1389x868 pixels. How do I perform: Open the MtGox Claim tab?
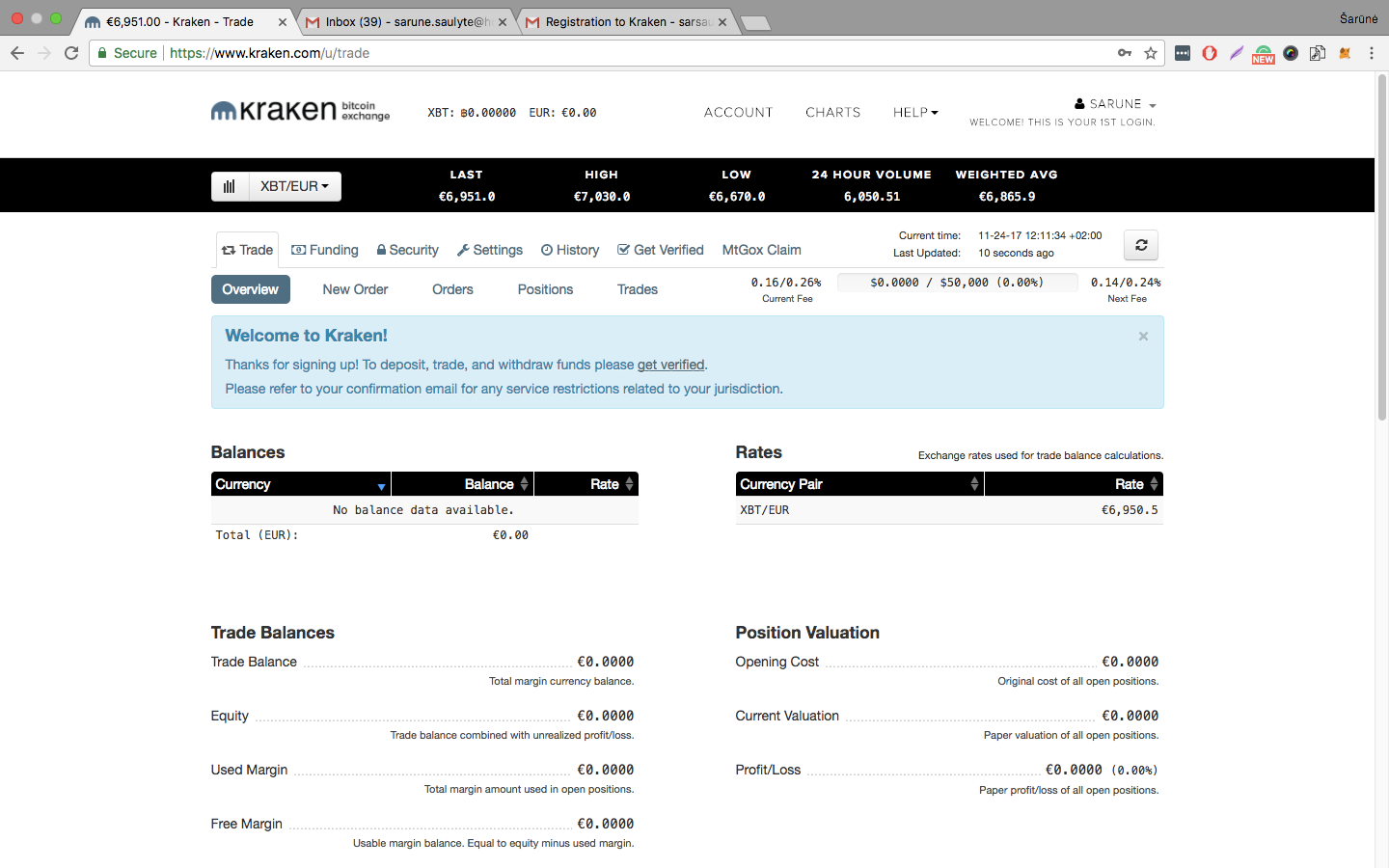tap(762, 250)
